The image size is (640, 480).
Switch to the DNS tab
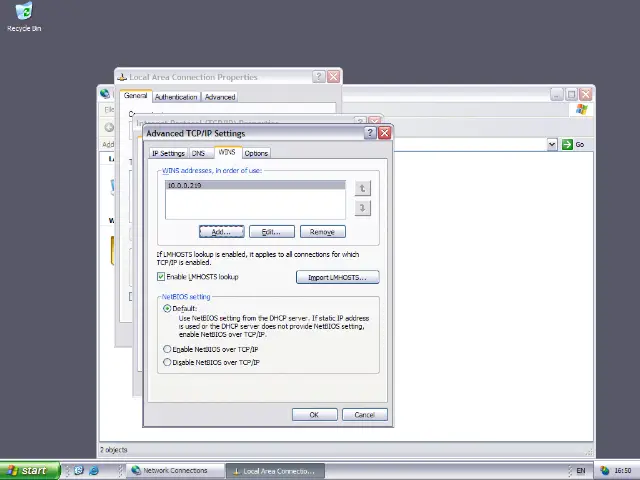(198, 153)
